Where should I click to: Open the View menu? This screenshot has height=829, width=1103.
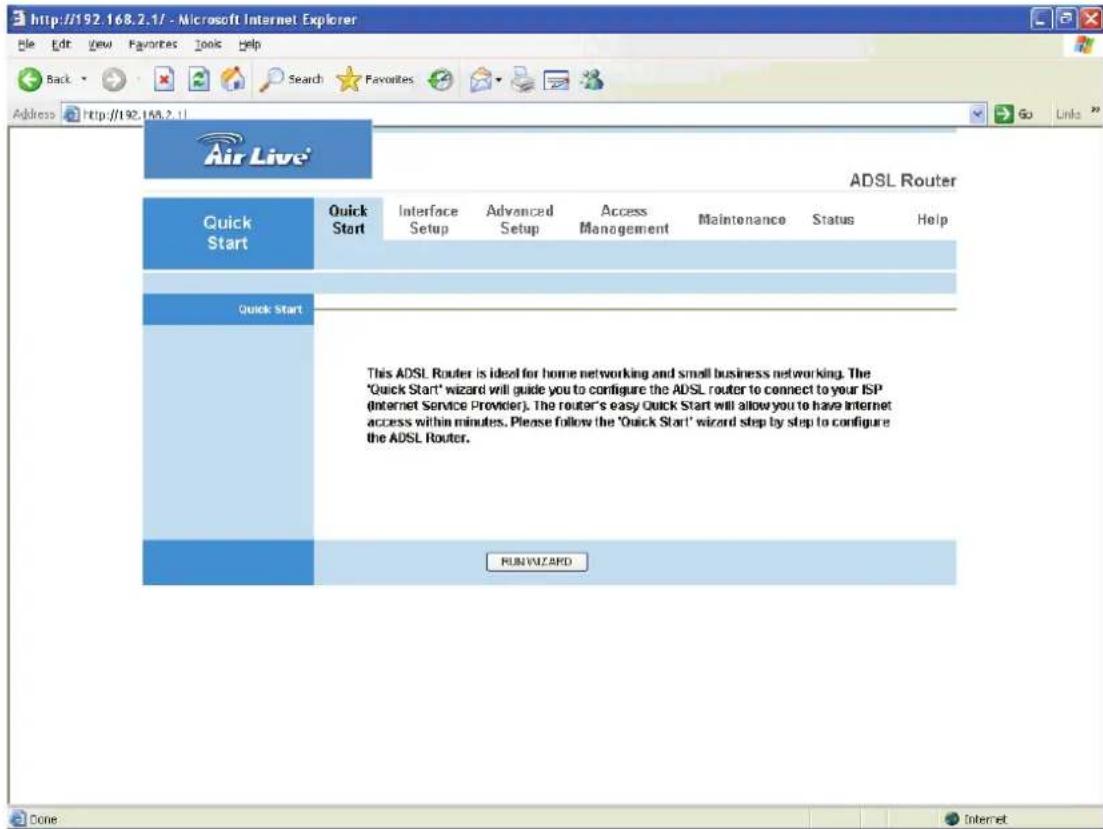coord(100,44)
